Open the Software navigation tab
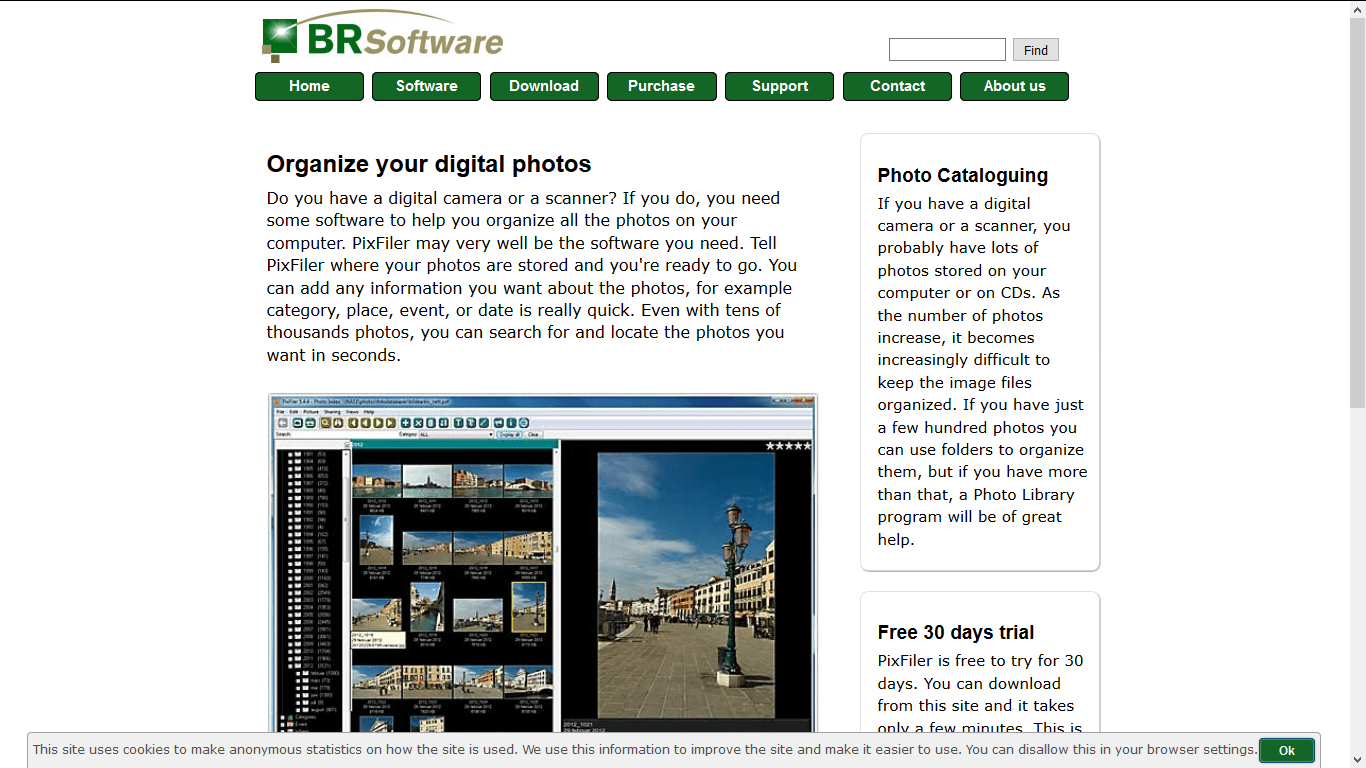 click(x=426, y=86)
